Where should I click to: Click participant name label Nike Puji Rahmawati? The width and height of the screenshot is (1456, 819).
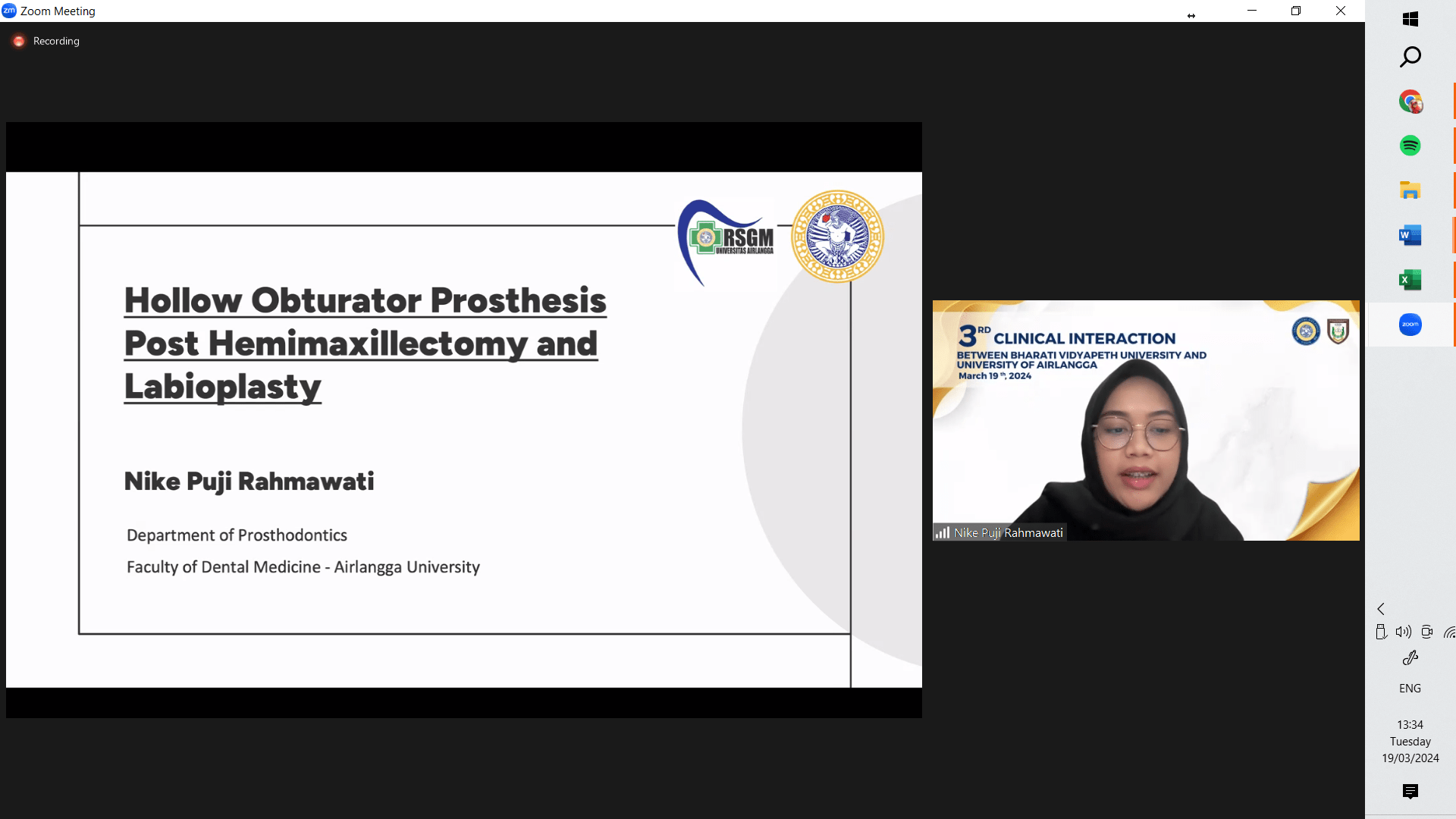point(1009,533)
